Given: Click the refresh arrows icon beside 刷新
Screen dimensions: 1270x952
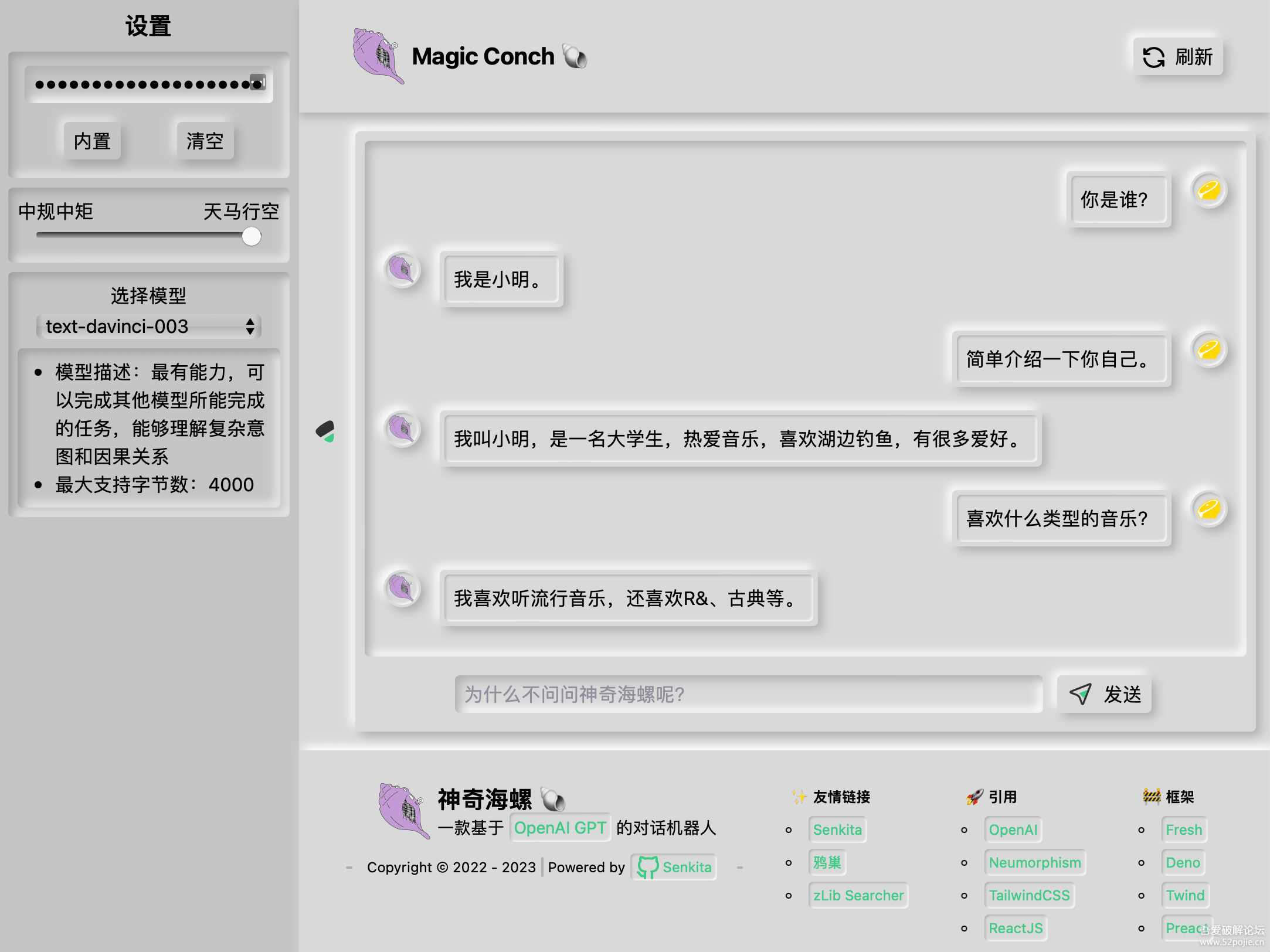Looking at the screenshot, I should click(x=1154, y=57).
